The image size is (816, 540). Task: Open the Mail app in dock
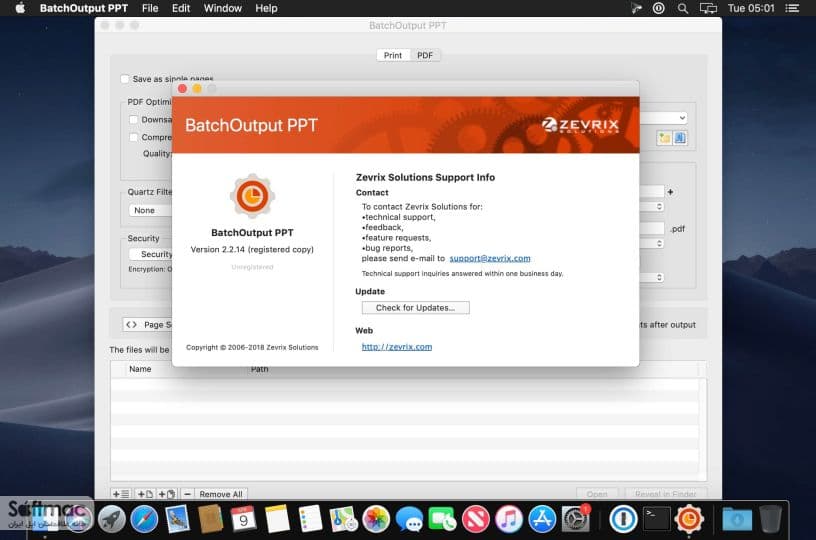click(x=177, y=519)
